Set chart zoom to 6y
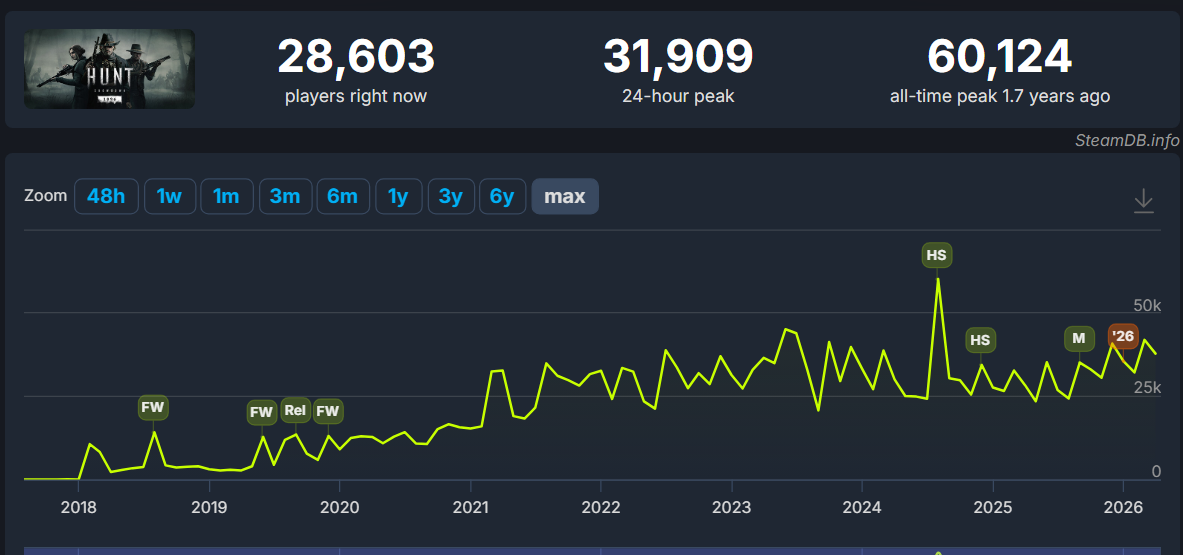 click(502, 197)
